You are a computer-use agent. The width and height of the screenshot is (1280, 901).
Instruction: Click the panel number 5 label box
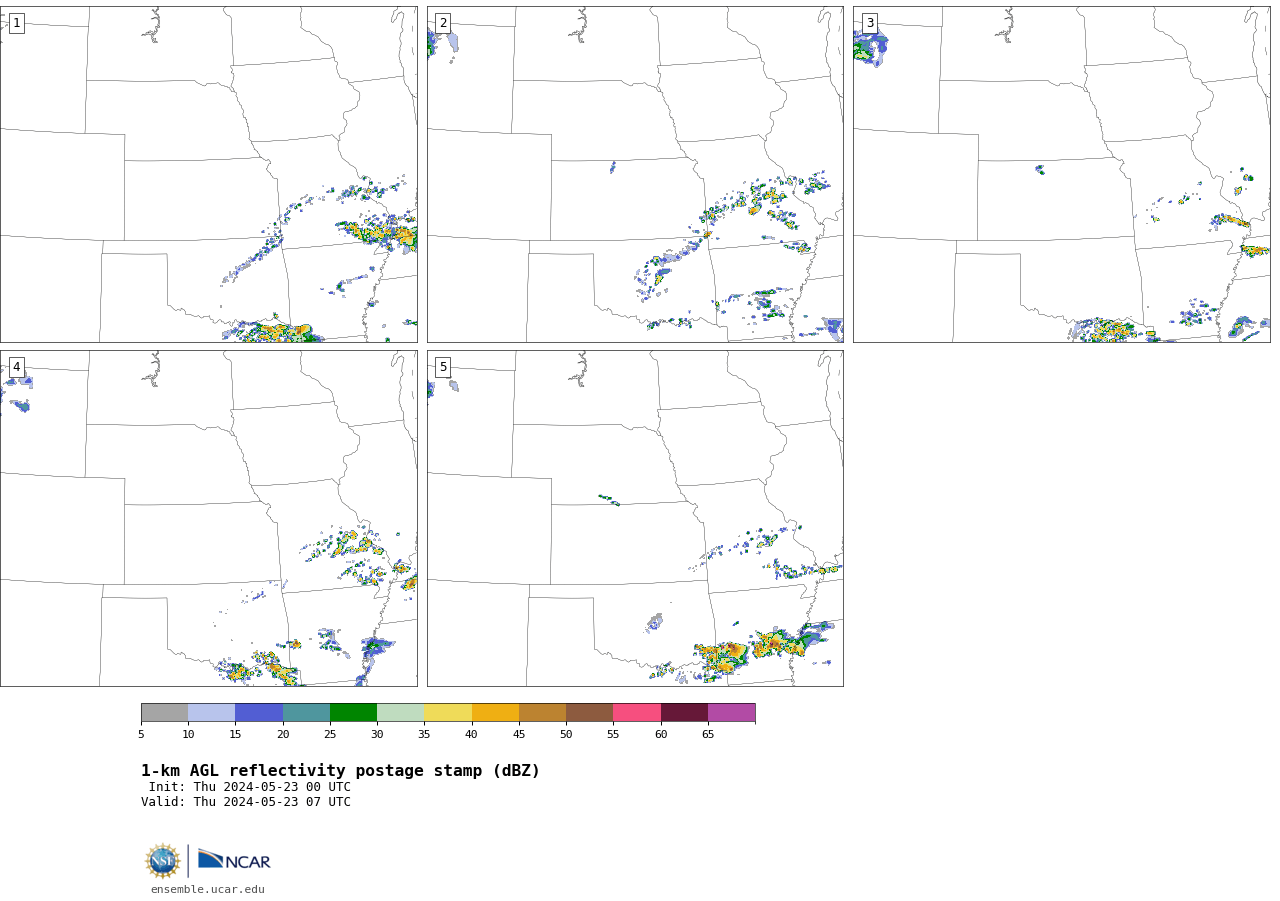click(443, 367)
